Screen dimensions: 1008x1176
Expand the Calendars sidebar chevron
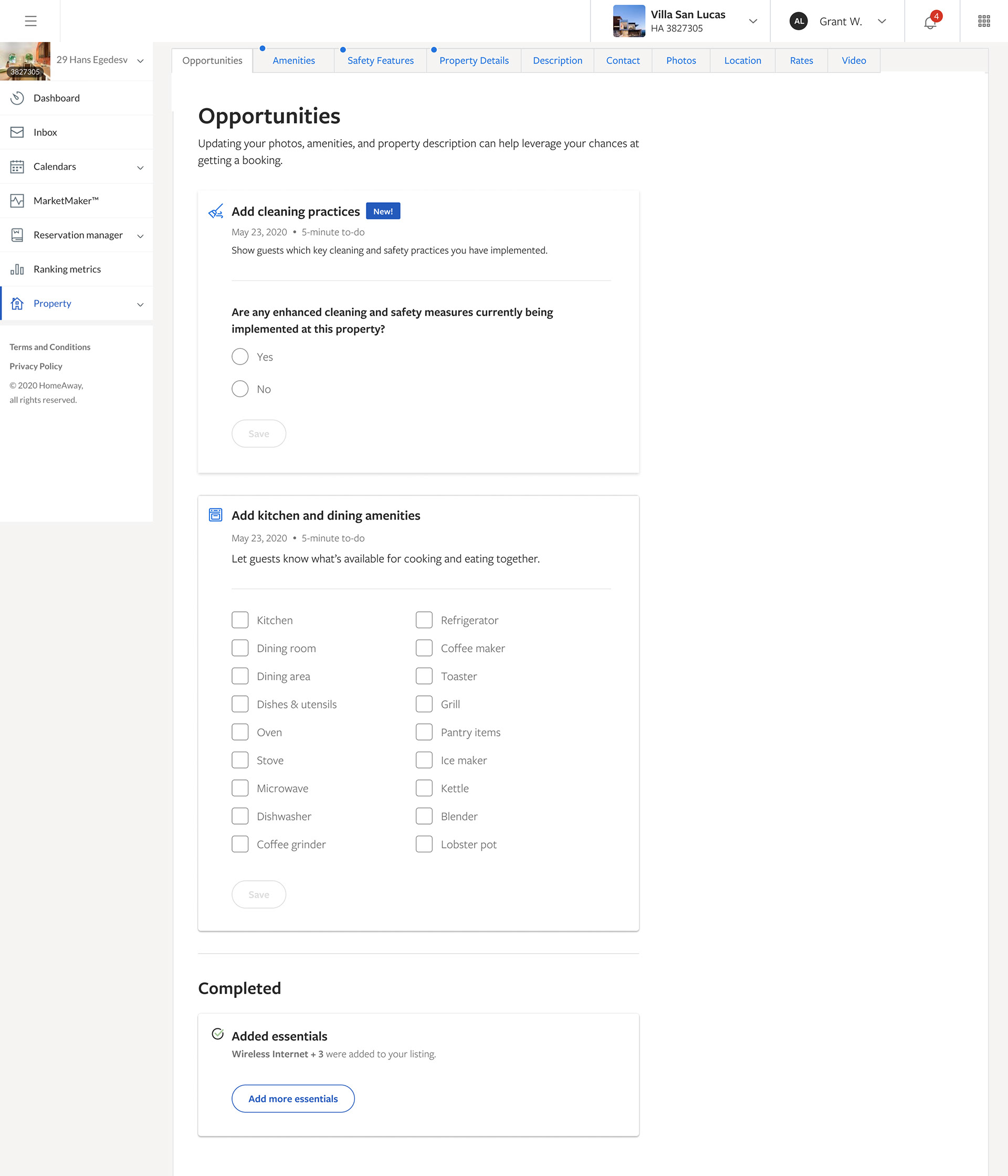[x=140, y=168]
